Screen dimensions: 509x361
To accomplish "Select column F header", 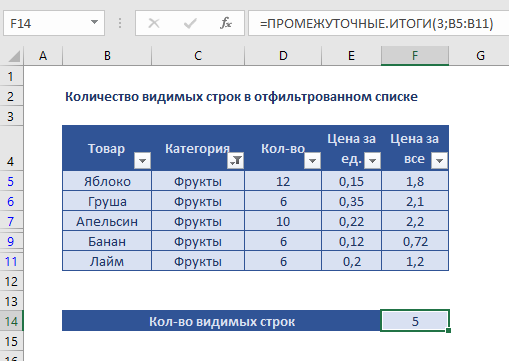I will [415, 56].
